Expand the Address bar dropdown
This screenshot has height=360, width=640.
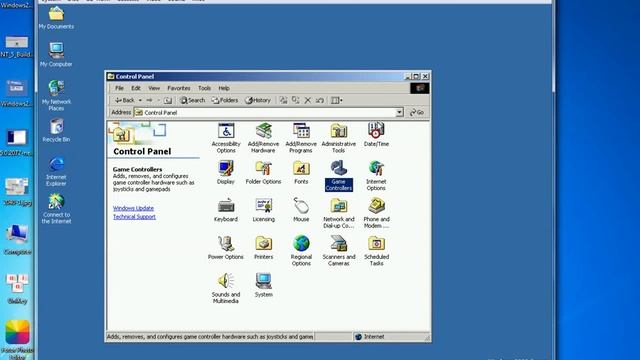(x=399, y=112)
